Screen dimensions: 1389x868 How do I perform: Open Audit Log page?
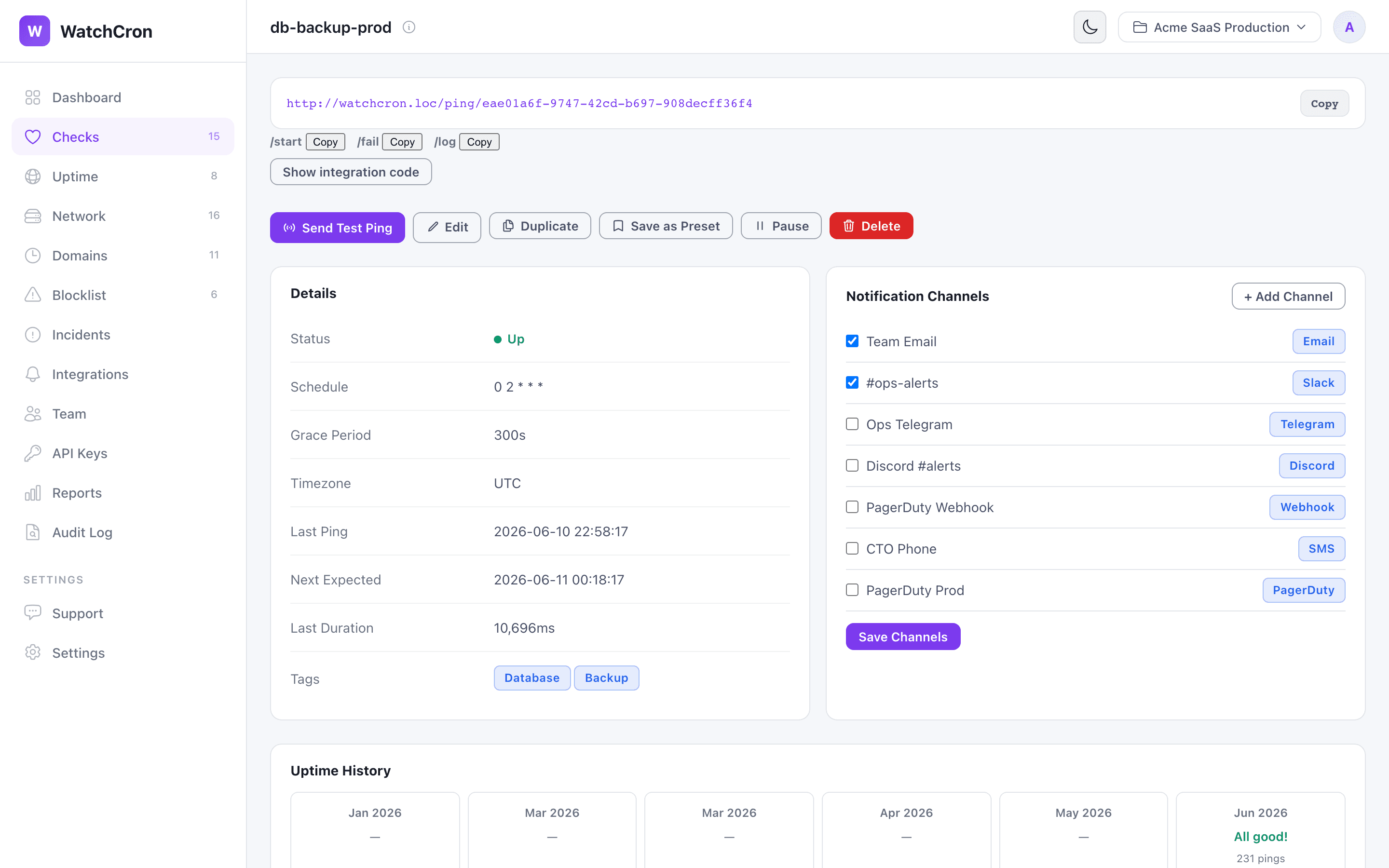pyautogui.click(x=123, y=533)
